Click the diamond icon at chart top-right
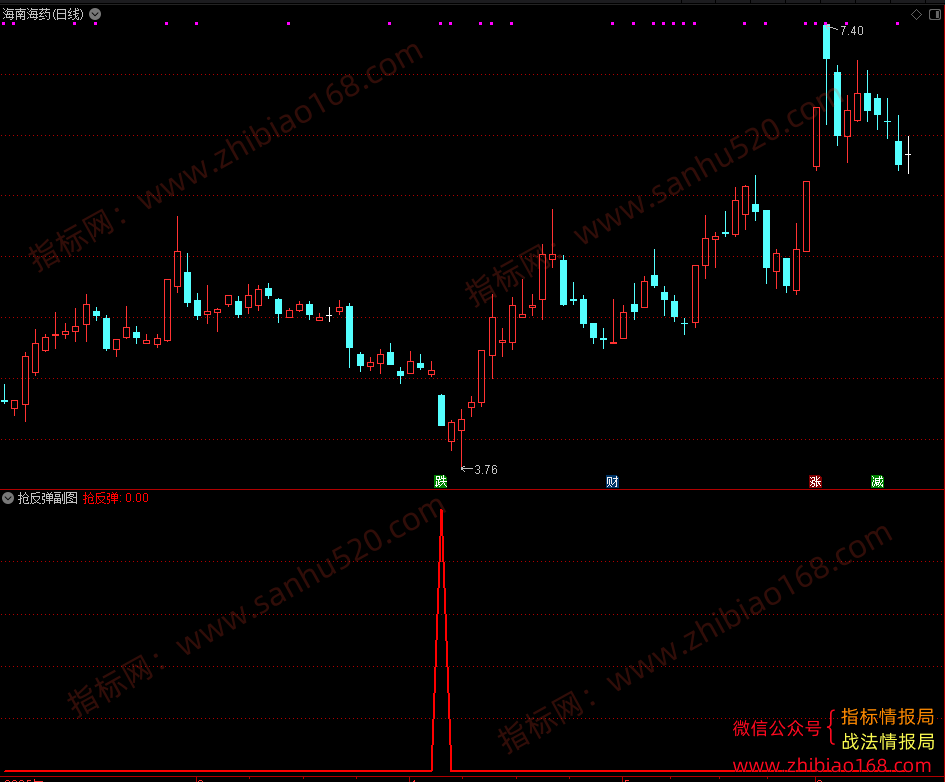The image size is (945, 782). [x=916, y=14]
